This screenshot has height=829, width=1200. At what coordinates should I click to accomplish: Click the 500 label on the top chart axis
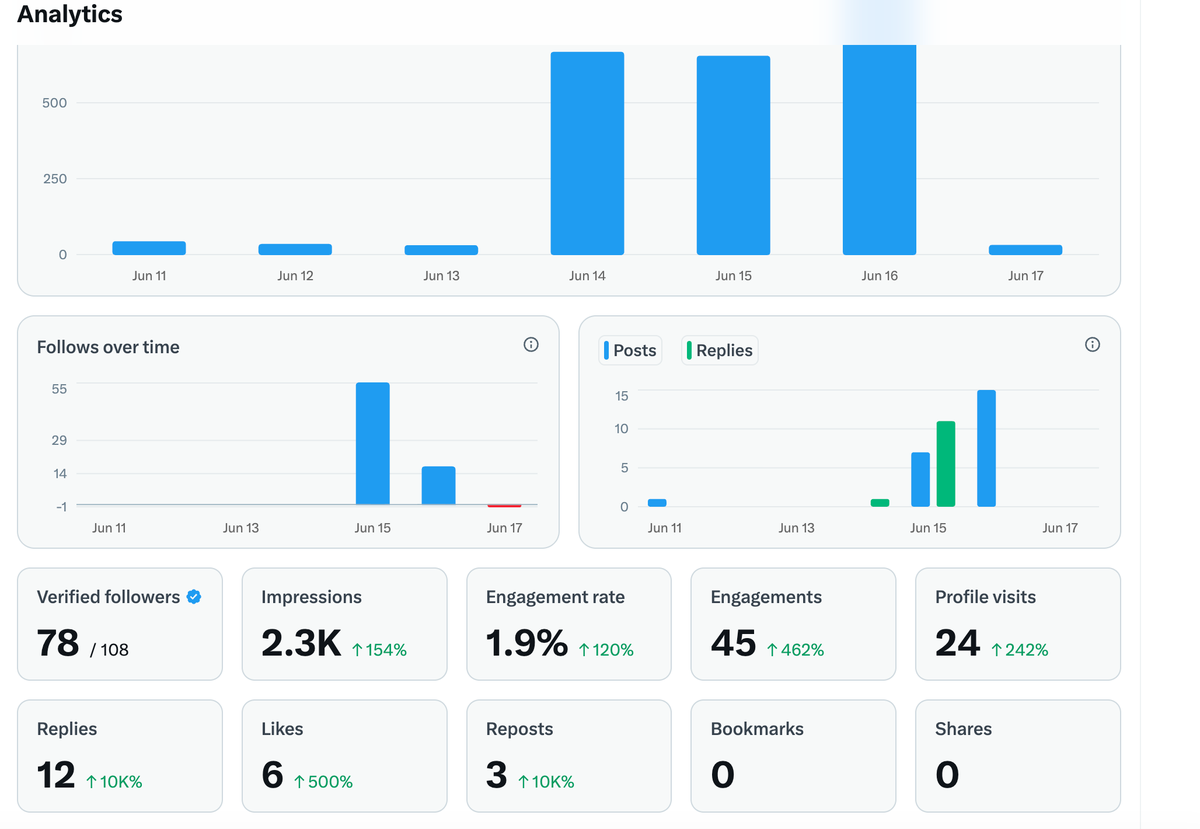[x=55, y=103]
